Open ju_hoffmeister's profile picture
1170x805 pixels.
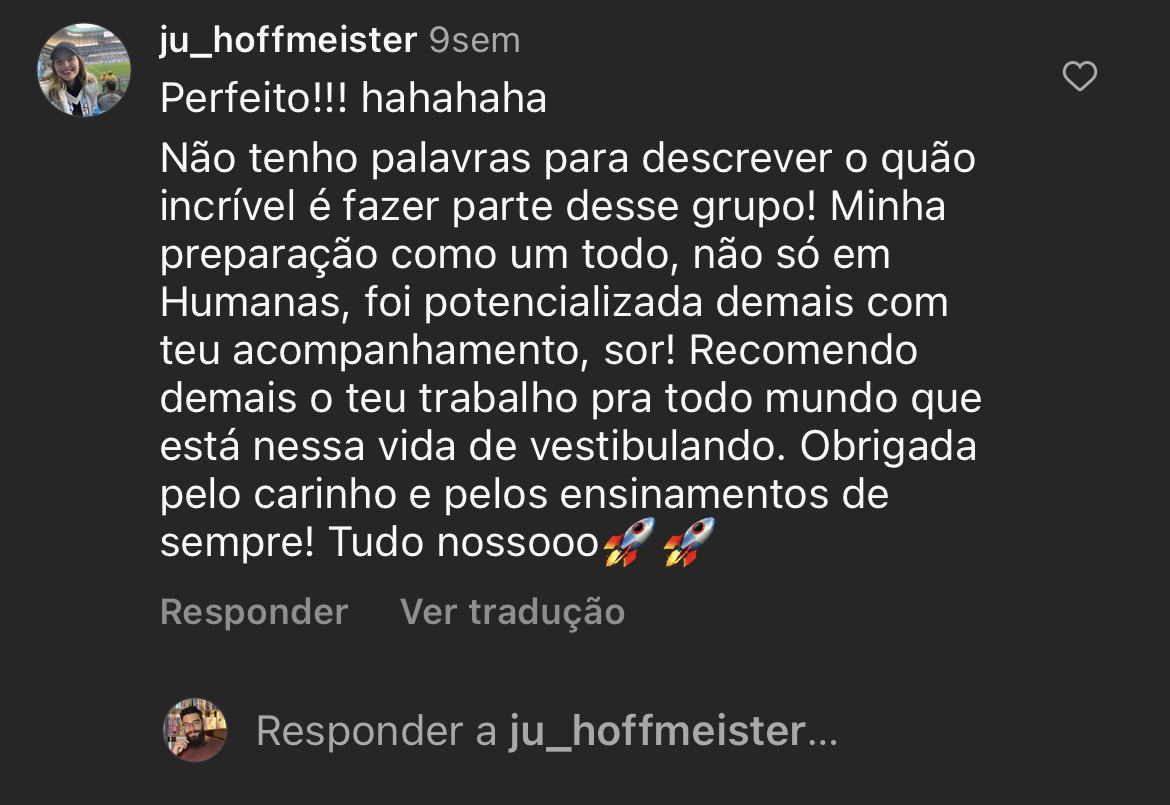tap(84, 70)
